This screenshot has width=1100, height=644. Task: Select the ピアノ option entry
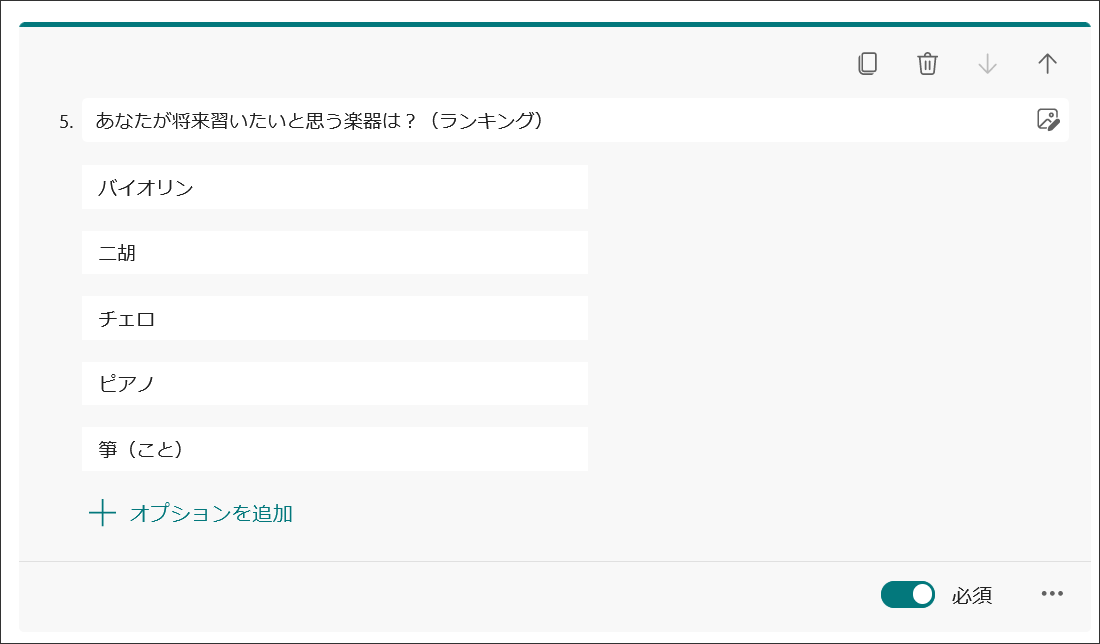(x=335, y=383)
